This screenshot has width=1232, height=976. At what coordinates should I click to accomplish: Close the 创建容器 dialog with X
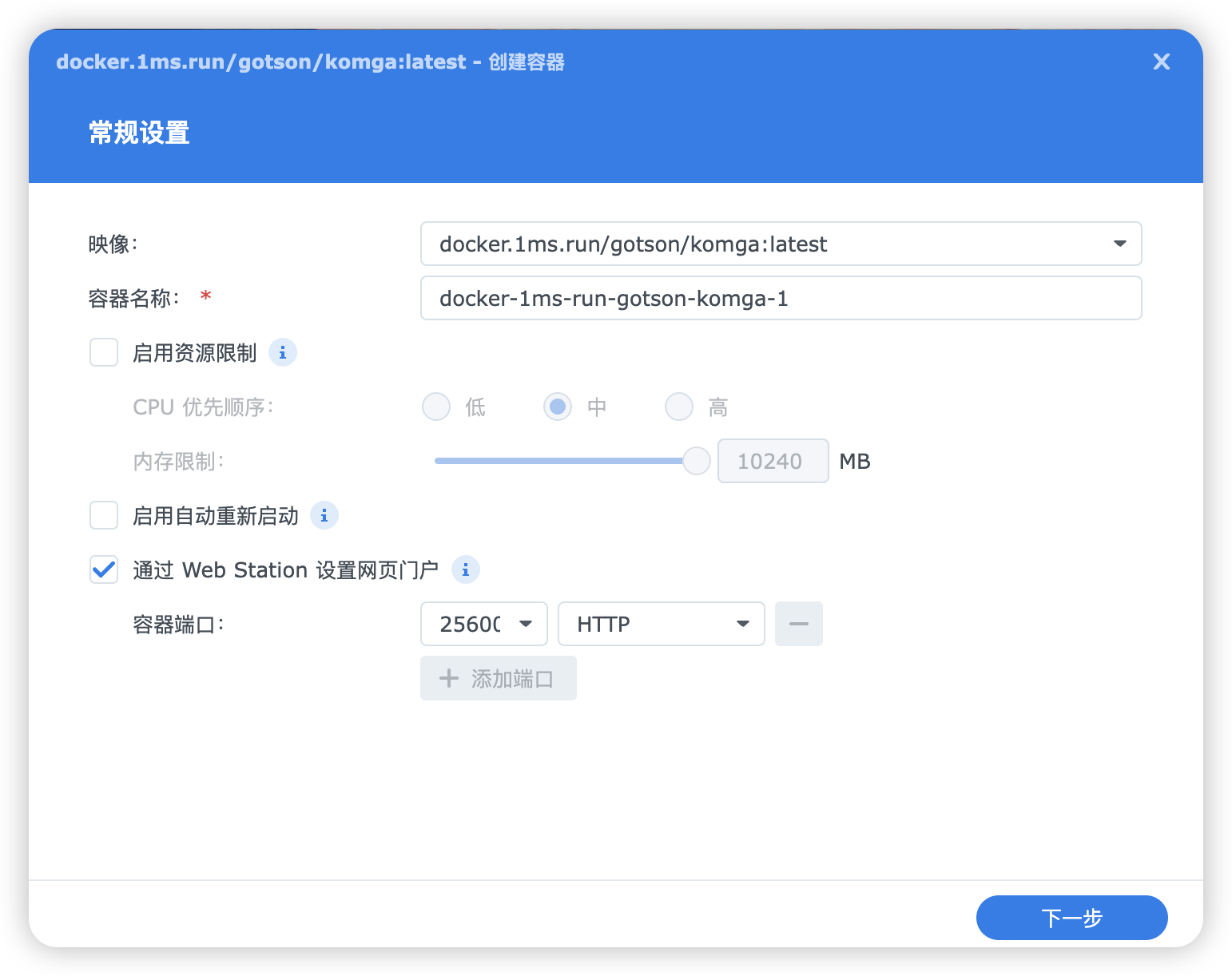1161,61
